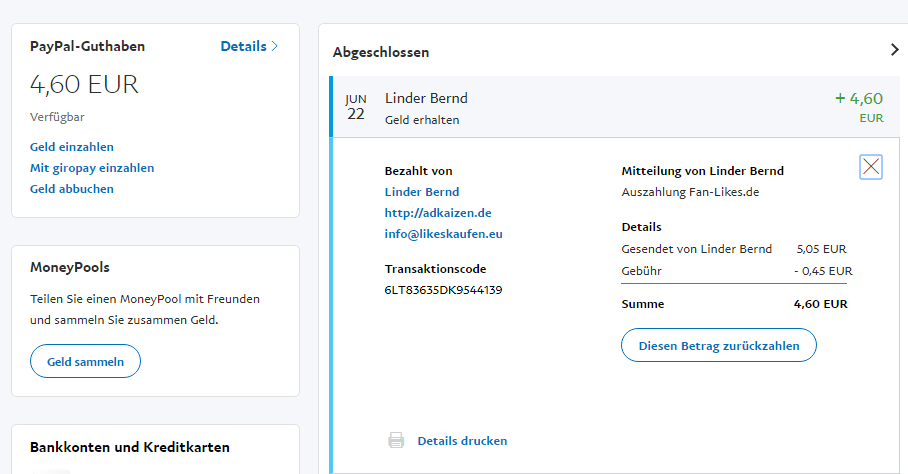Click the JUN 22 date badge
The width and height of the screenshot is (908, 474).
pyautogui.click(x=356, y=107)
